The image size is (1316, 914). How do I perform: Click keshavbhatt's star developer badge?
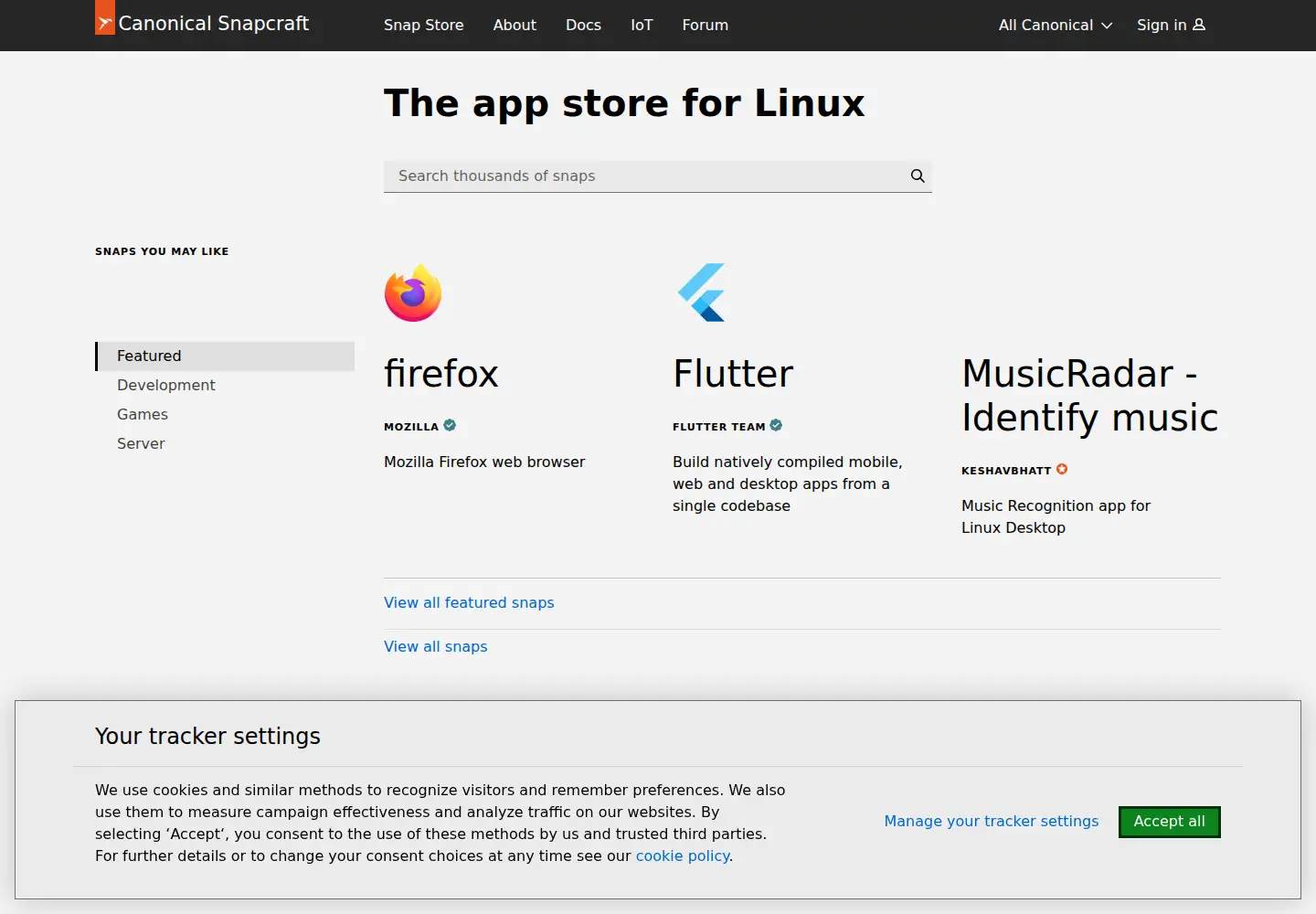1062,469
